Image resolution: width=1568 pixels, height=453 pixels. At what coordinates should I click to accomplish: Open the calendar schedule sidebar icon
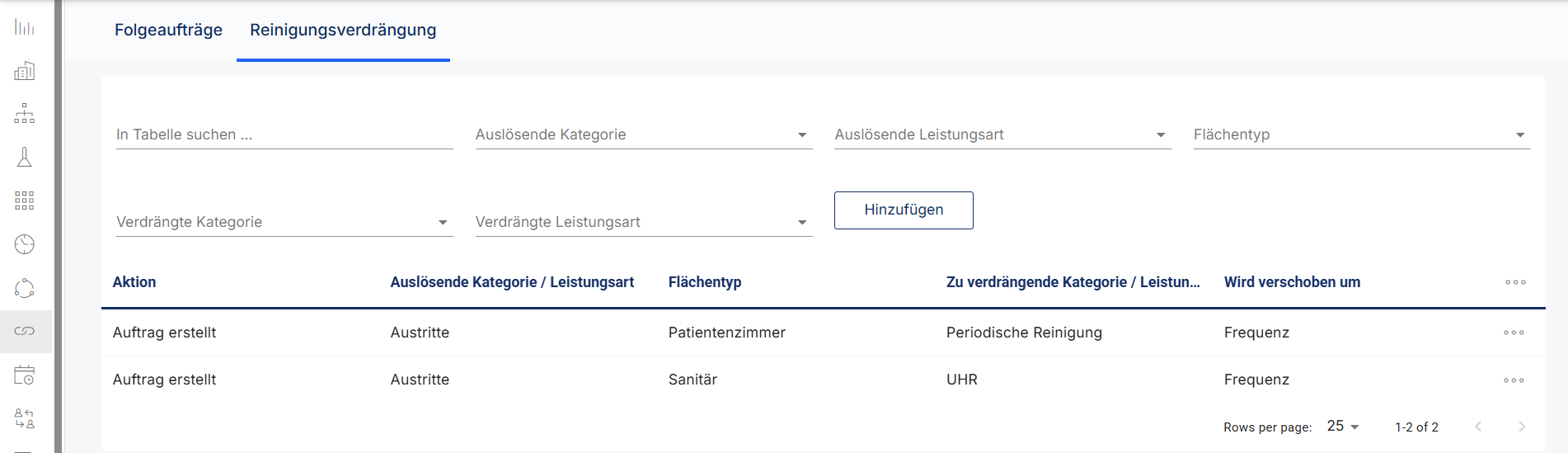tap(25, 375)
